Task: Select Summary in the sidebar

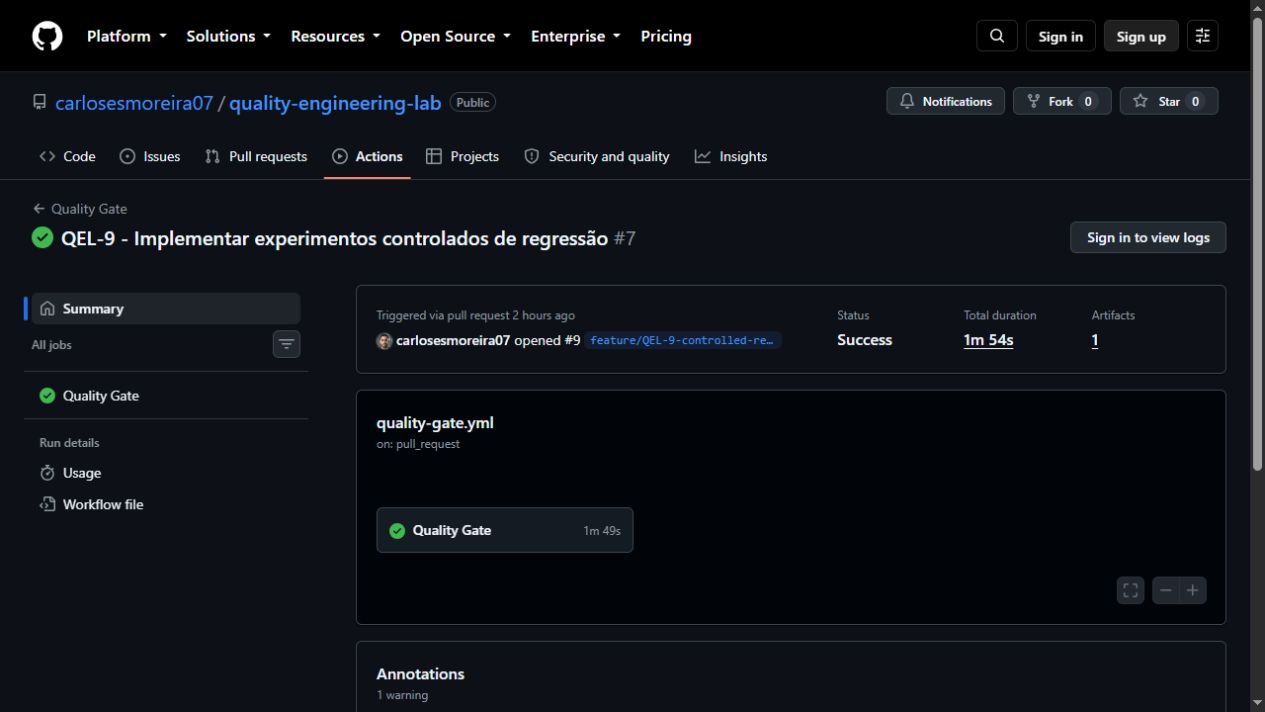Action: point(166,309)
